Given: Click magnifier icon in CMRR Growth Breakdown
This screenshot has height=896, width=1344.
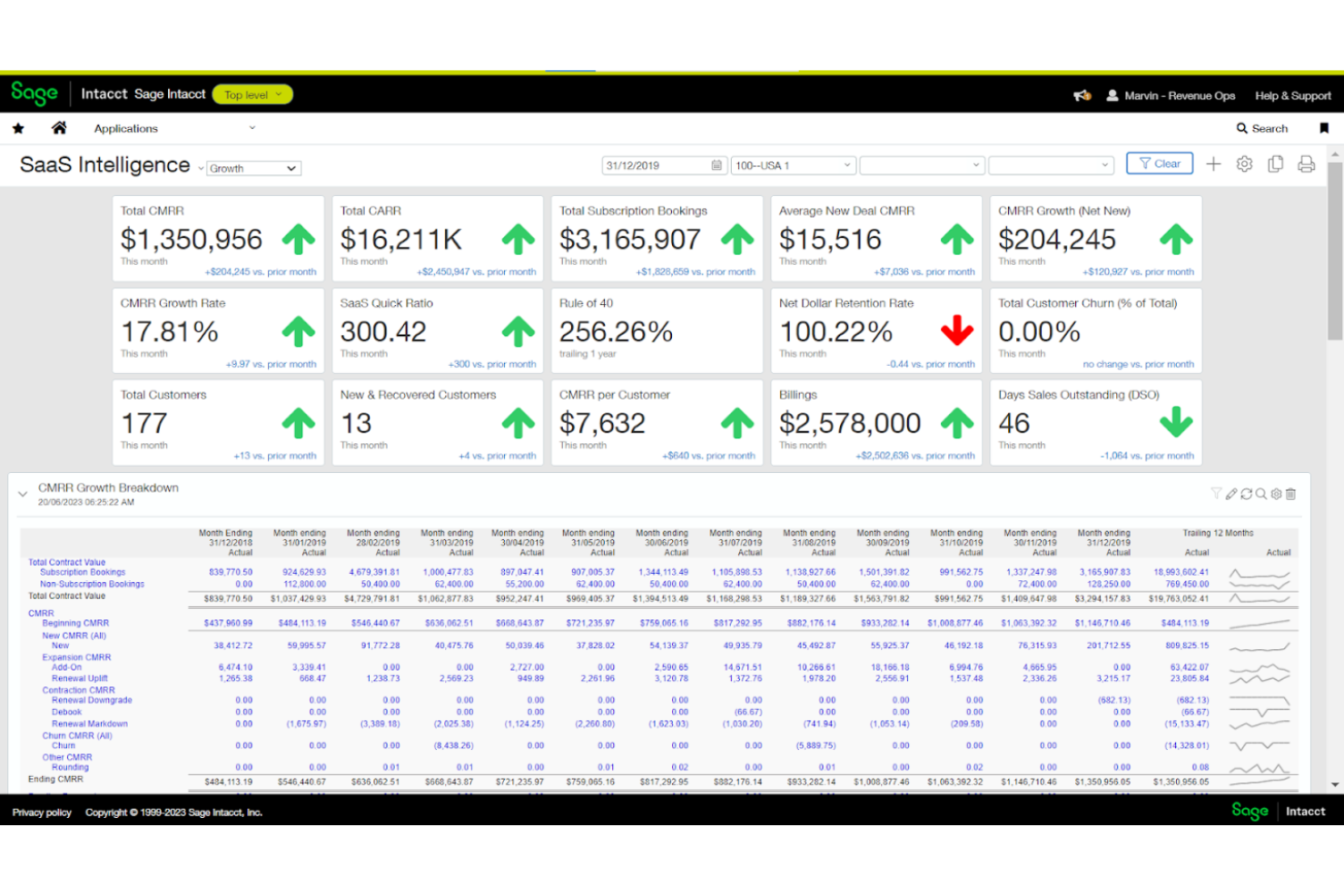Looking at the screenshot, I should pos(1260,494).
